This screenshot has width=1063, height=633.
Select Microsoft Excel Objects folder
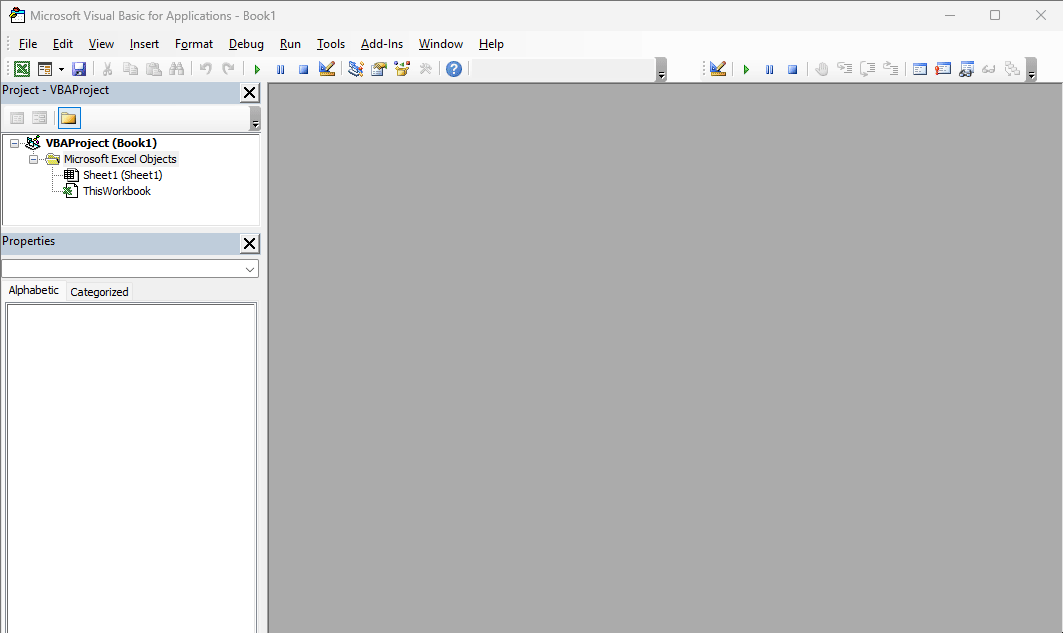click(120, 159)
